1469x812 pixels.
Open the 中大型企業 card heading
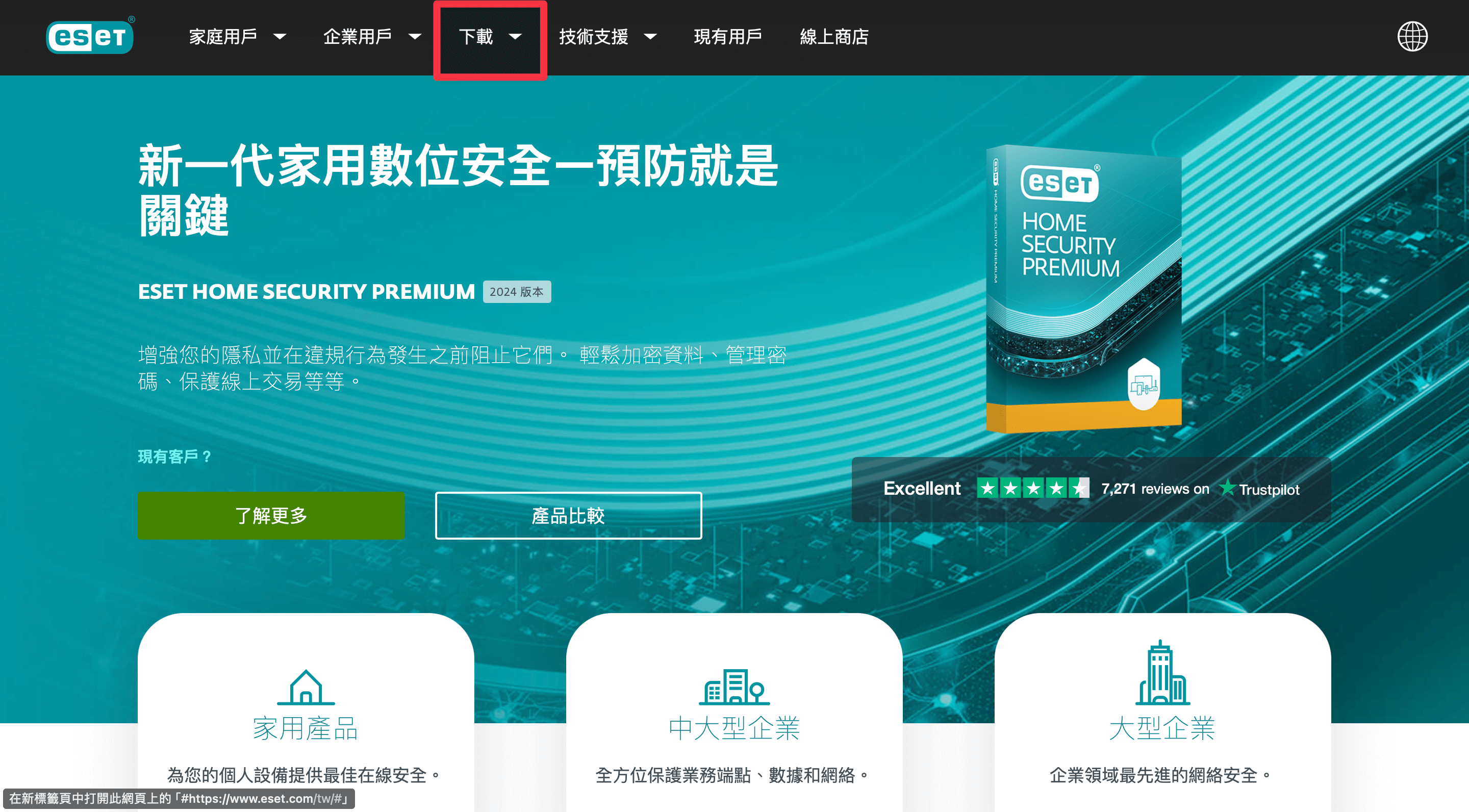[x=734, y=728]
